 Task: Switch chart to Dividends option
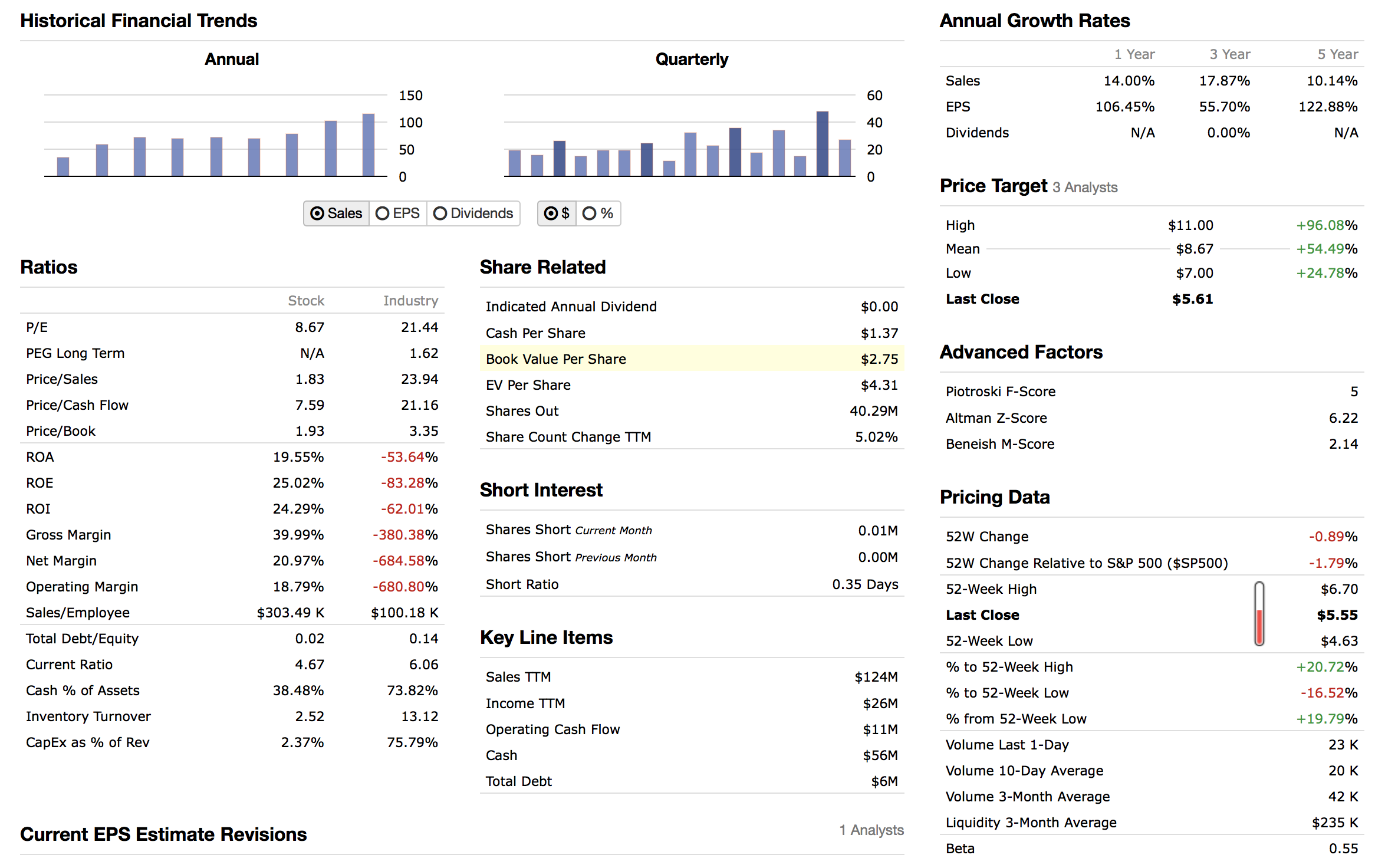[x=473, y=213]
